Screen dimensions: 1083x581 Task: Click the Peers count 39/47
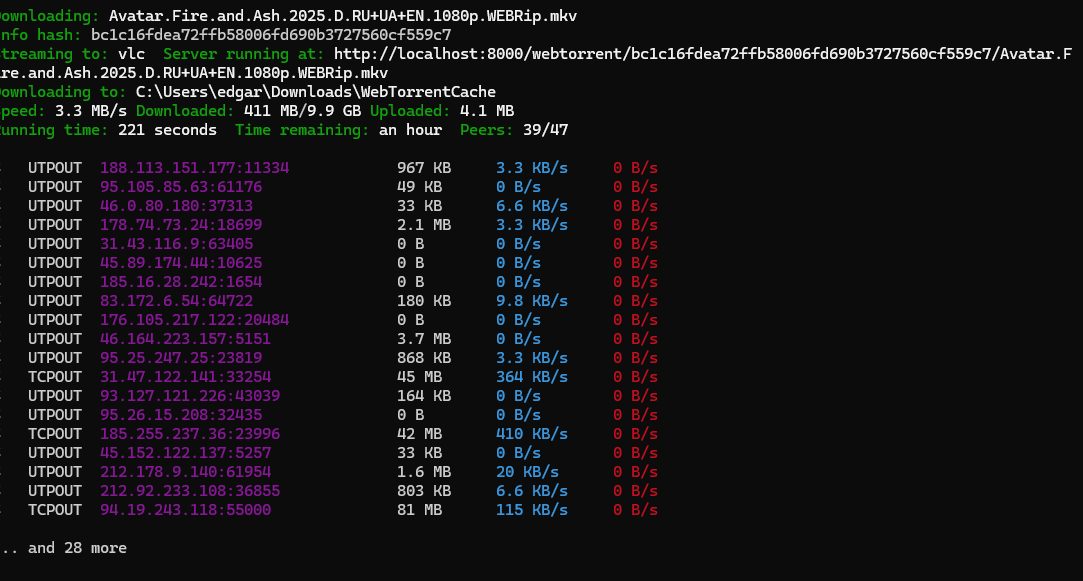(x=546, y=130)
